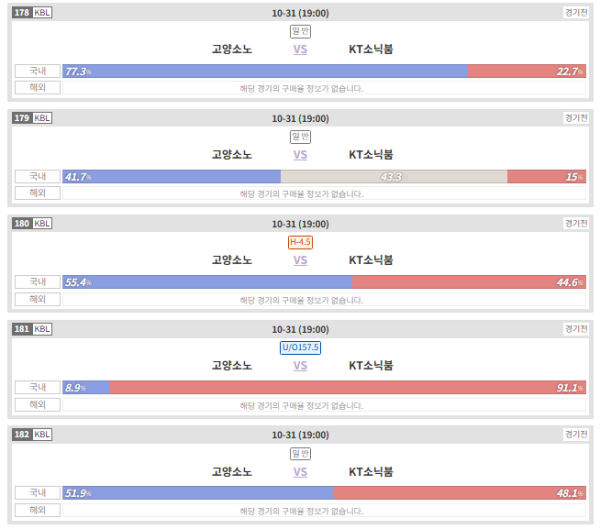The image size is (600, 529).
Task: Click the blue 77.3% bar segment
Action: [x=265, y=71]
